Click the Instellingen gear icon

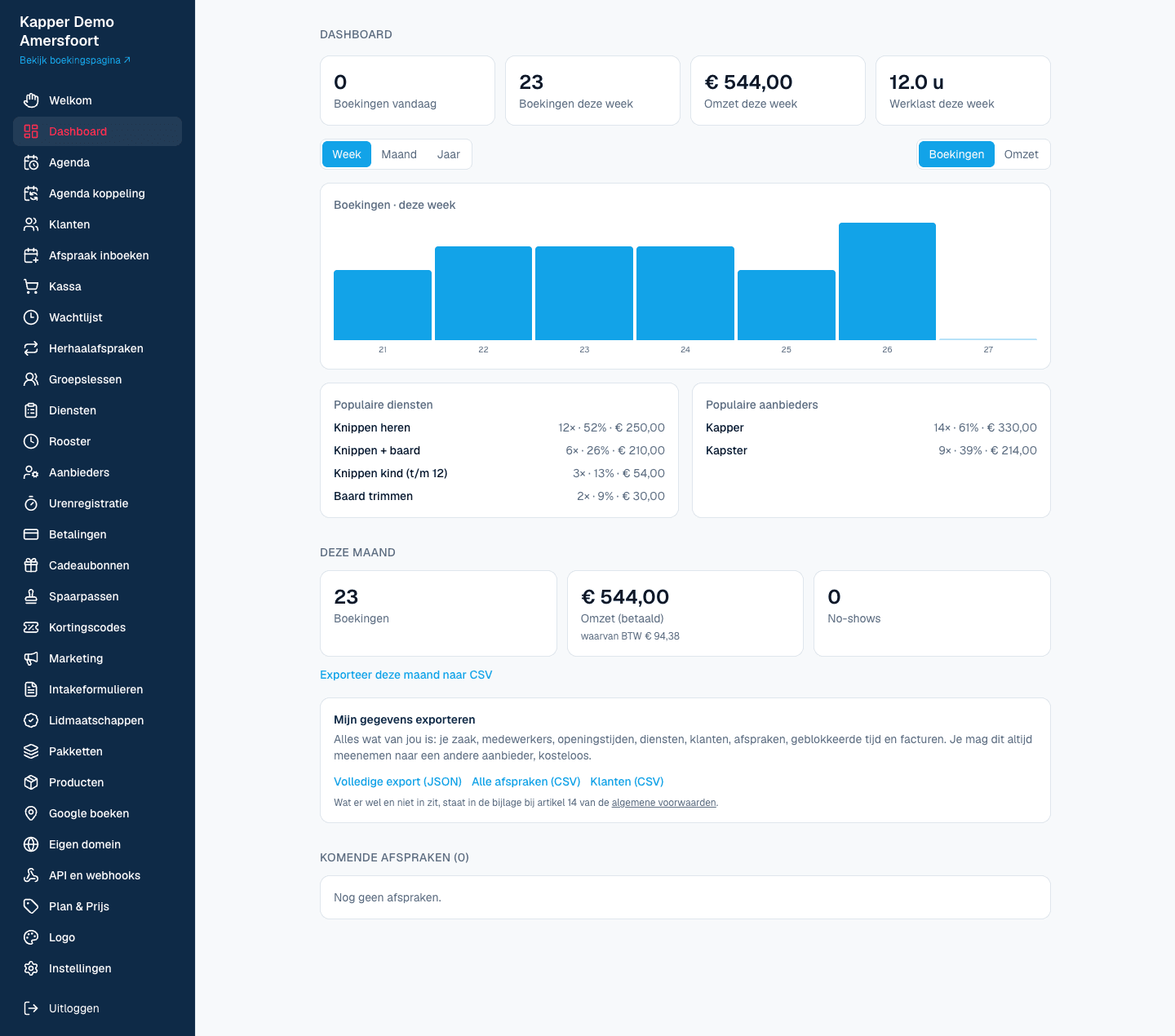coord(31,968)
